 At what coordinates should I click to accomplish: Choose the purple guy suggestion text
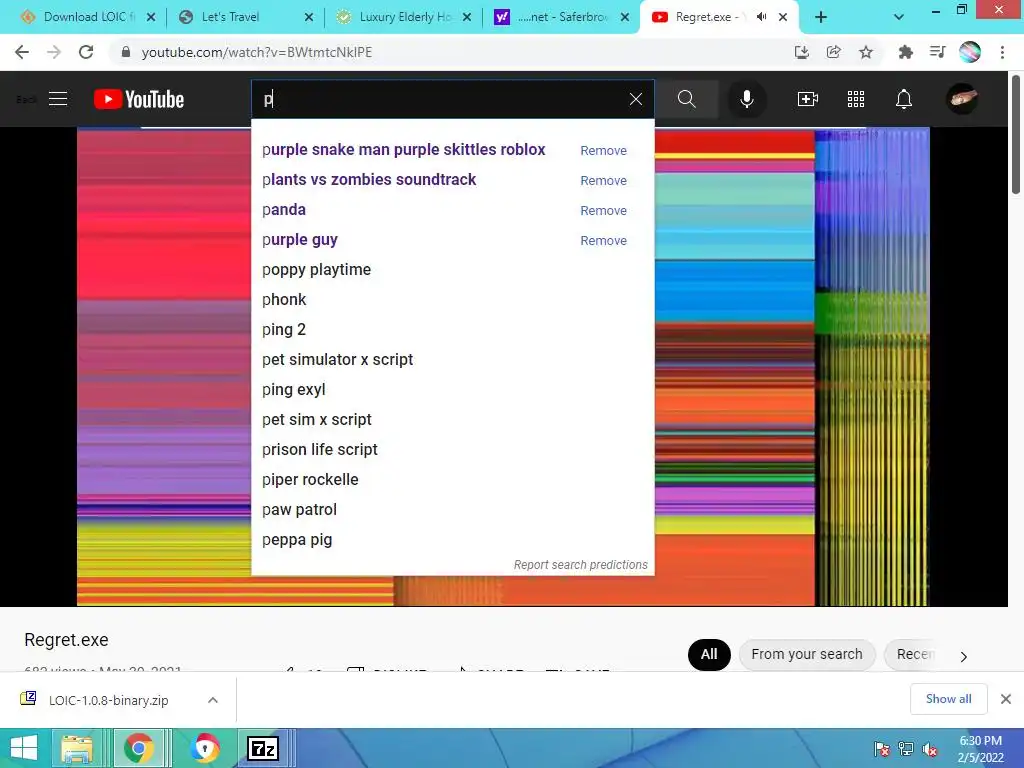point(300,240)
